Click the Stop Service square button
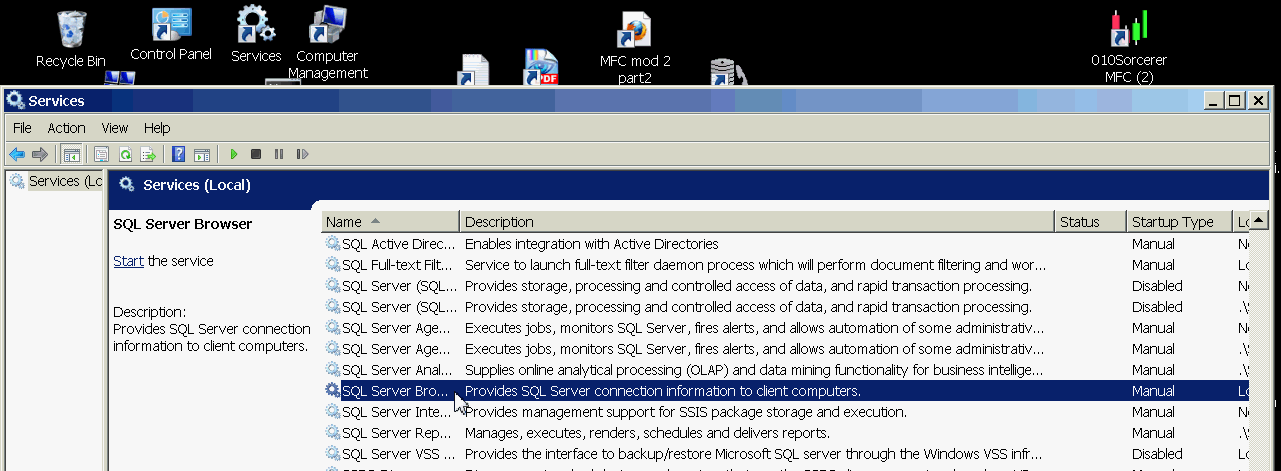 [256, 154]
